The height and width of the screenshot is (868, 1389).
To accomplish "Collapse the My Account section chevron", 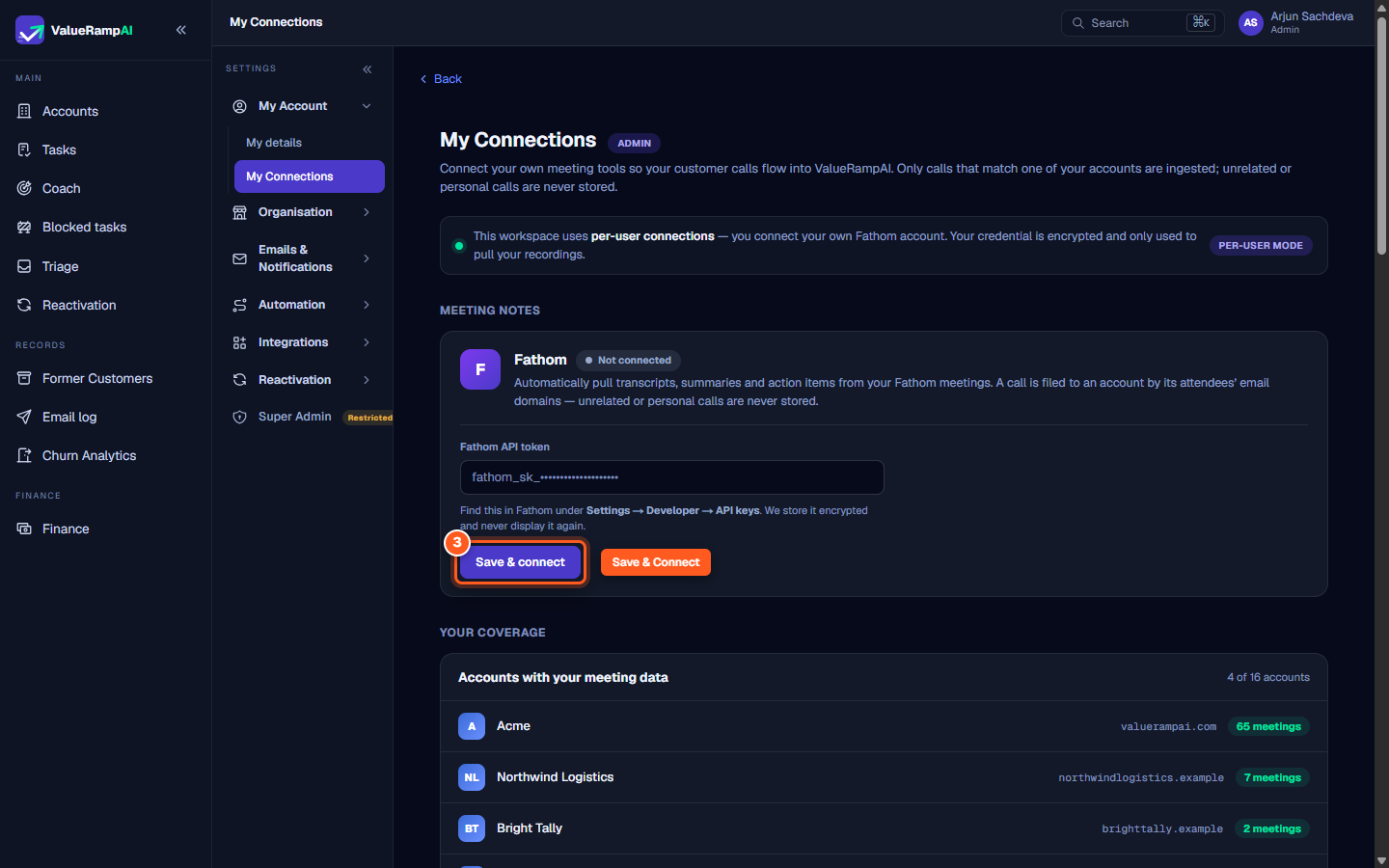I will pyautogui.click(x=367, y=106).
